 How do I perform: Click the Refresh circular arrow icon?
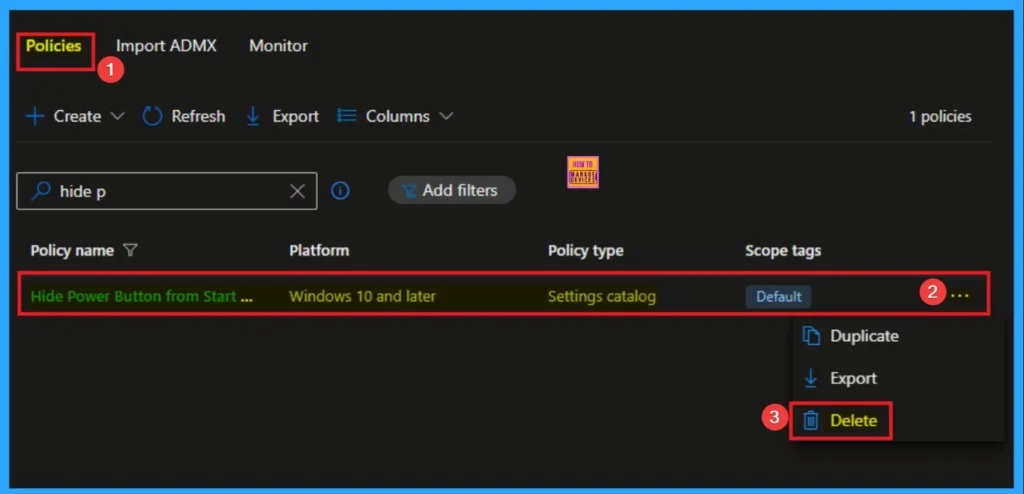152,116
